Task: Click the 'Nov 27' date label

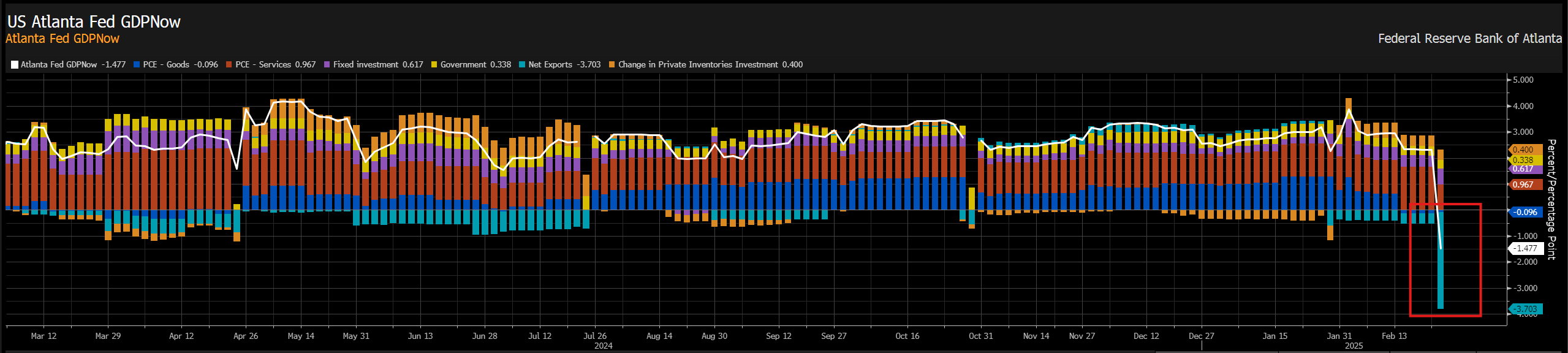Action: tap(1082, 336)
